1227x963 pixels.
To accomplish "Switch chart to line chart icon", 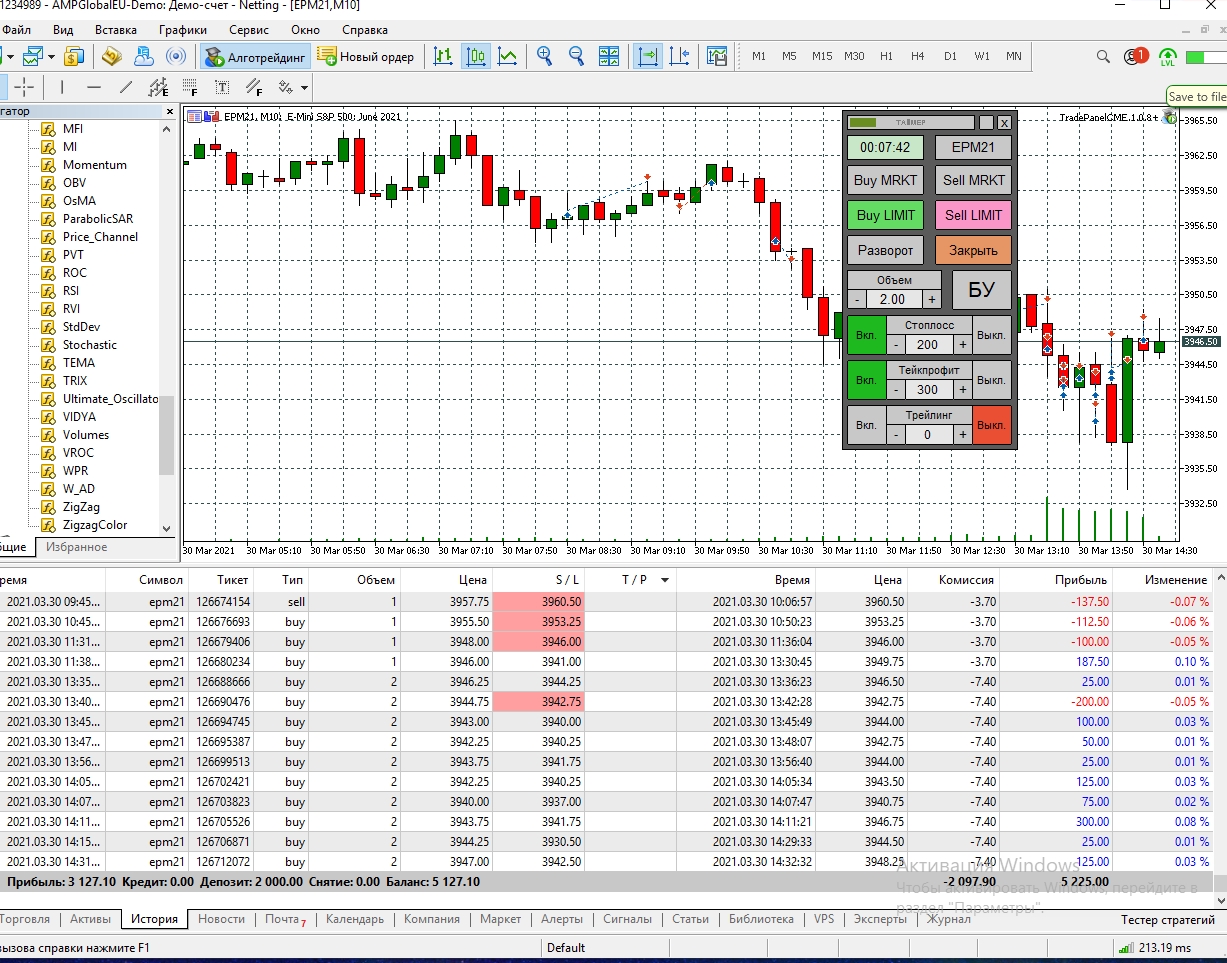I will 508,57.
